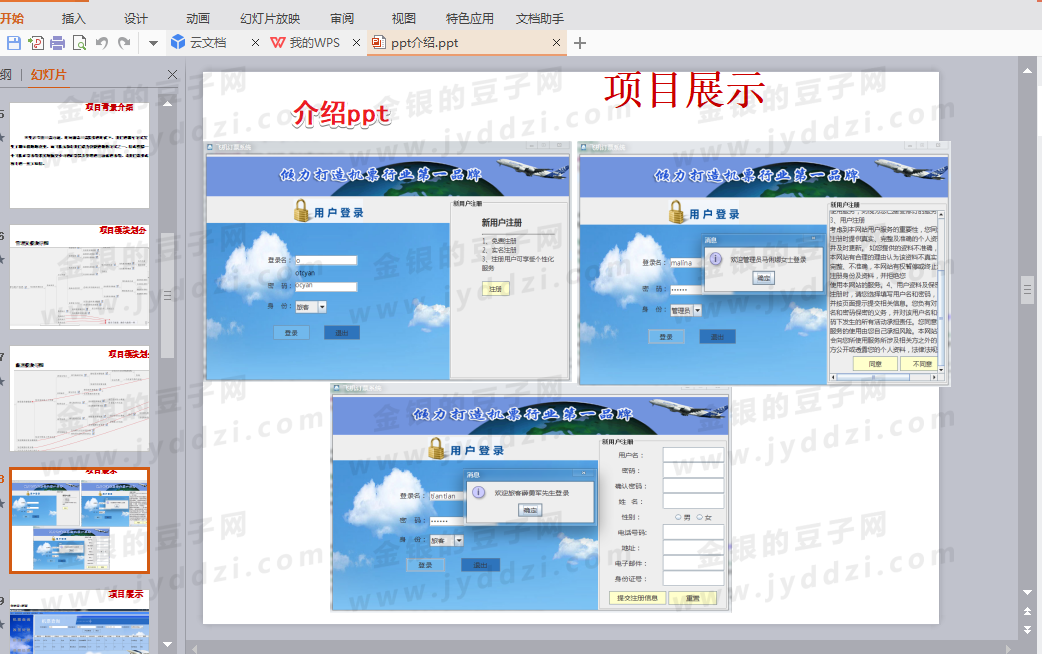
Task: Click 用户名 field in registration form
Action: point(692,455)
